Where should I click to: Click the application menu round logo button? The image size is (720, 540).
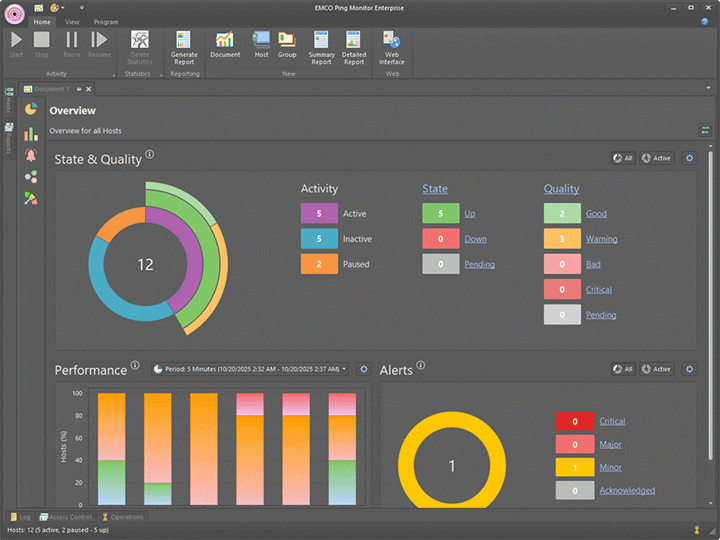tap(14, 13)
